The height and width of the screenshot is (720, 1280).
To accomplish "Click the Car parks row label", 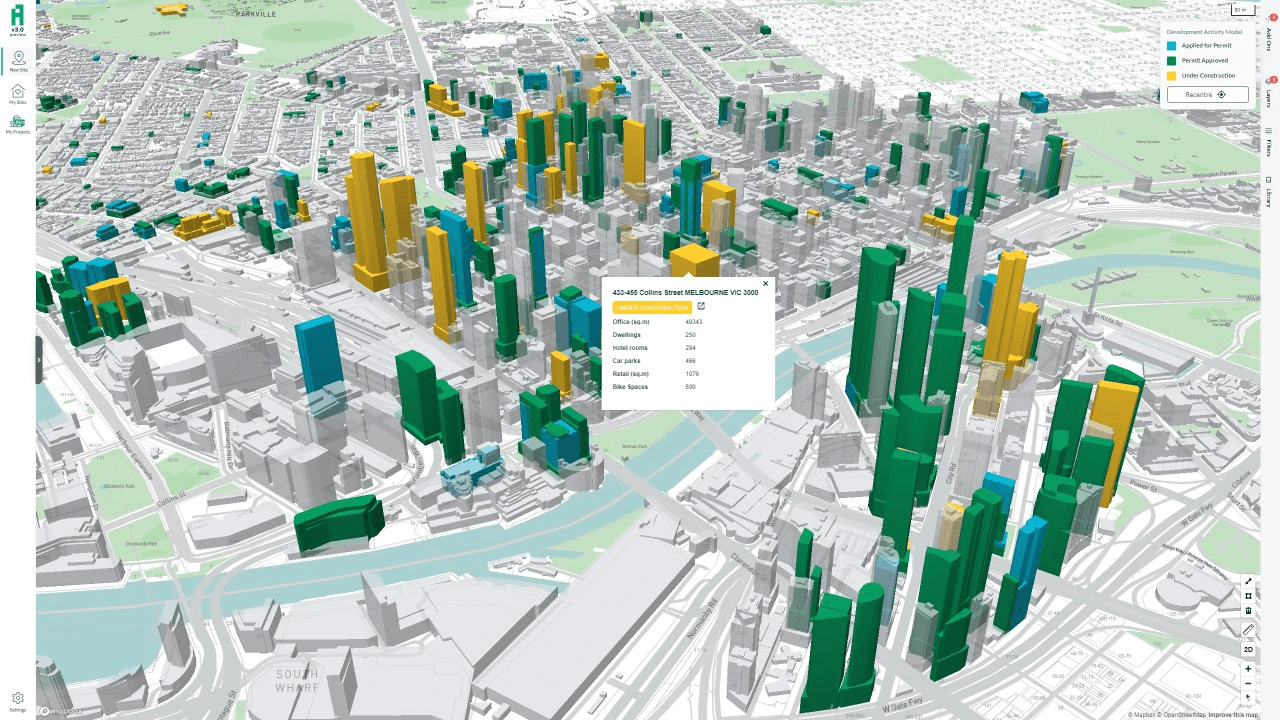I will pos(626,361).
